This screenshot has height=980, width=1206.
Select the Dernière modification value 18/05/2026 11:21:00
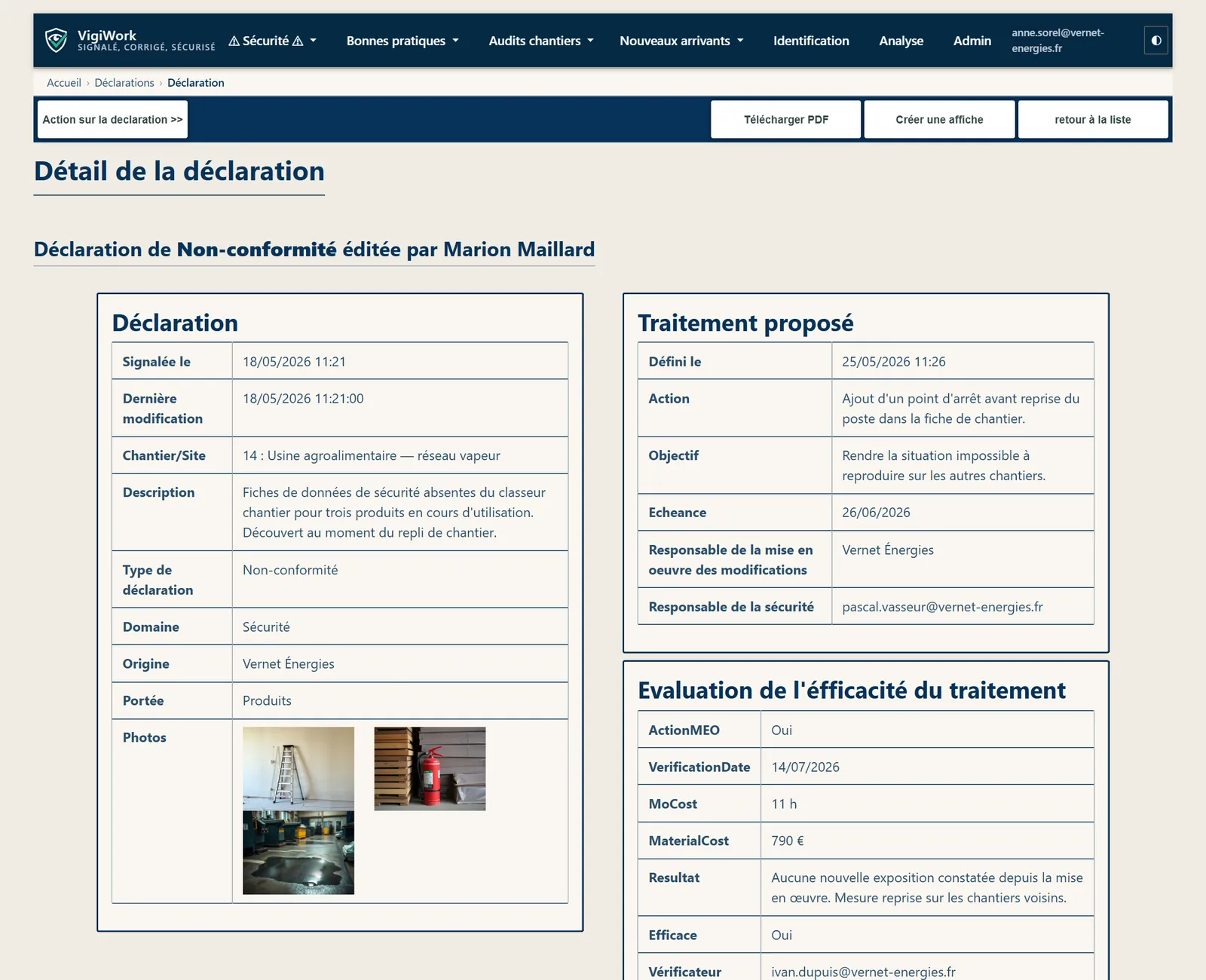point(303,399)
